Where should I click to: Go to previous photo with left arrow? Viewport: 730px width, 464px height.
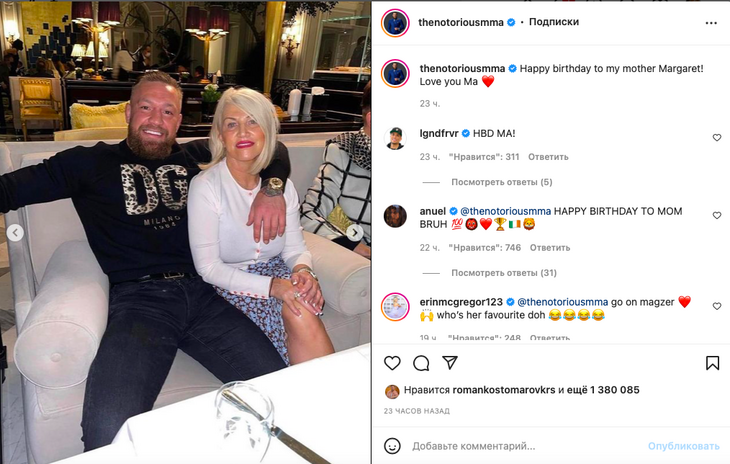[15, 232]
